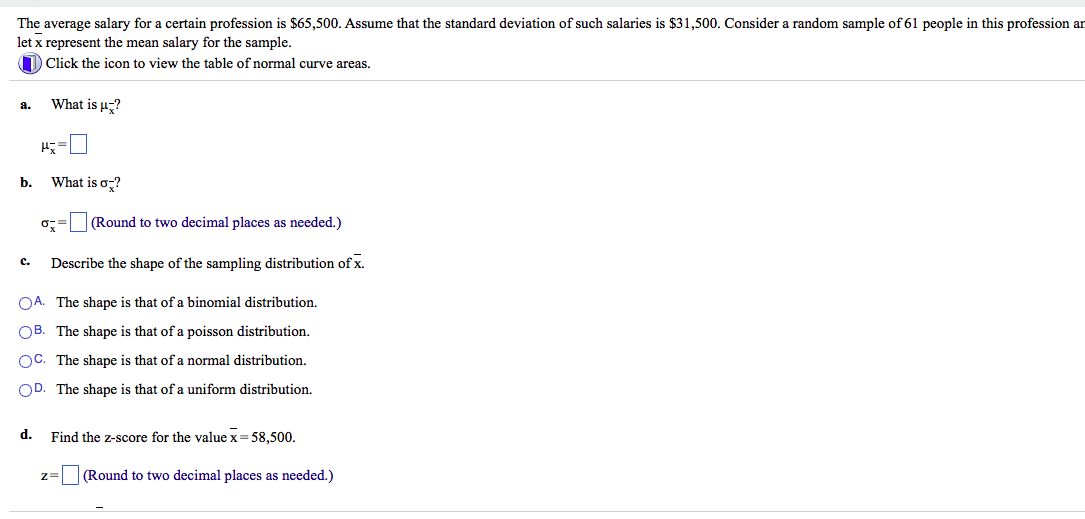Focus the μx̄ answer box in part a
Screen dimensions: 1085x519
[x=80, y=145]
